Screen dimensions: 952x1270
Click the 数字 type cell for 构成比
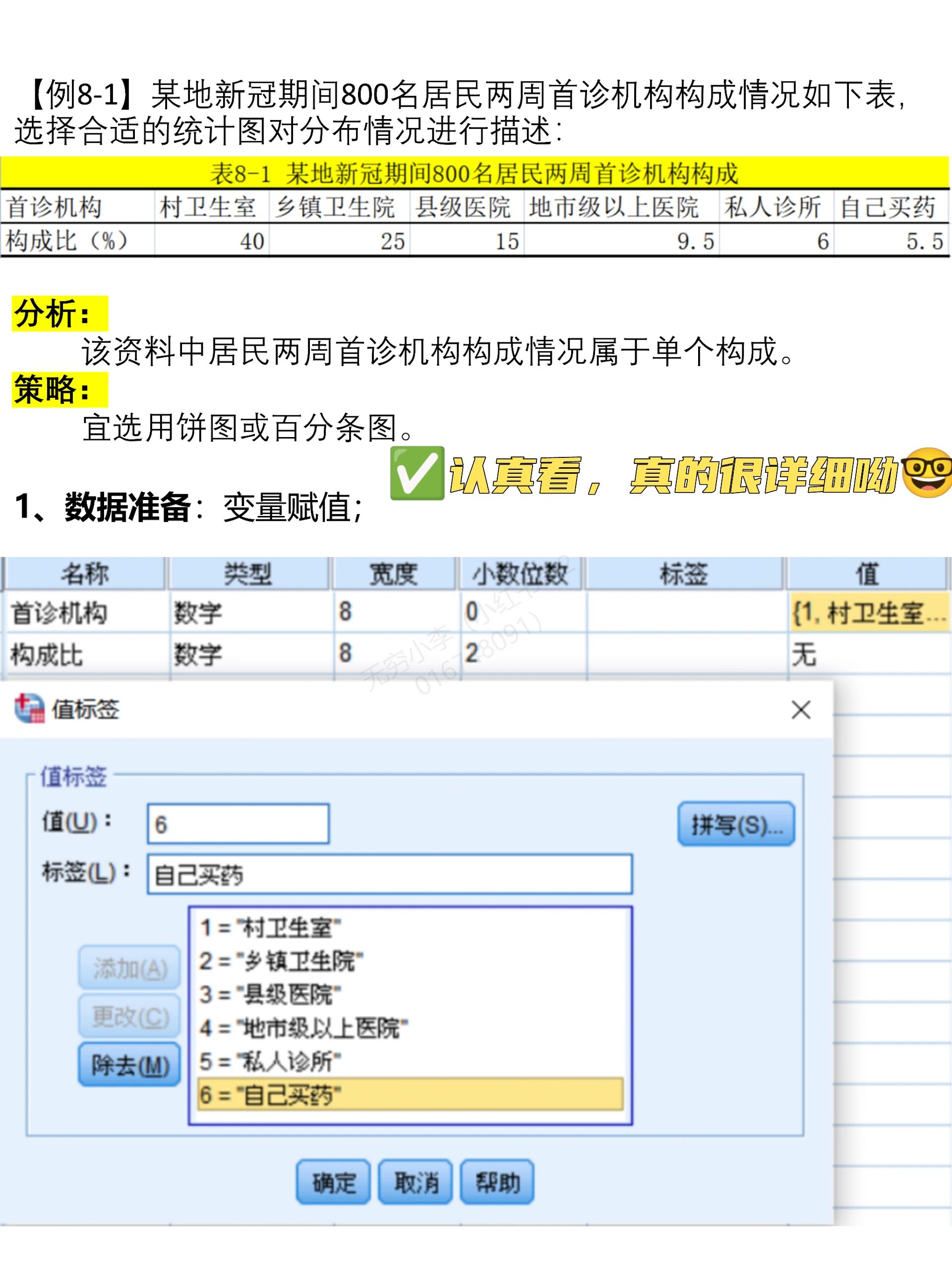point(251,653)
